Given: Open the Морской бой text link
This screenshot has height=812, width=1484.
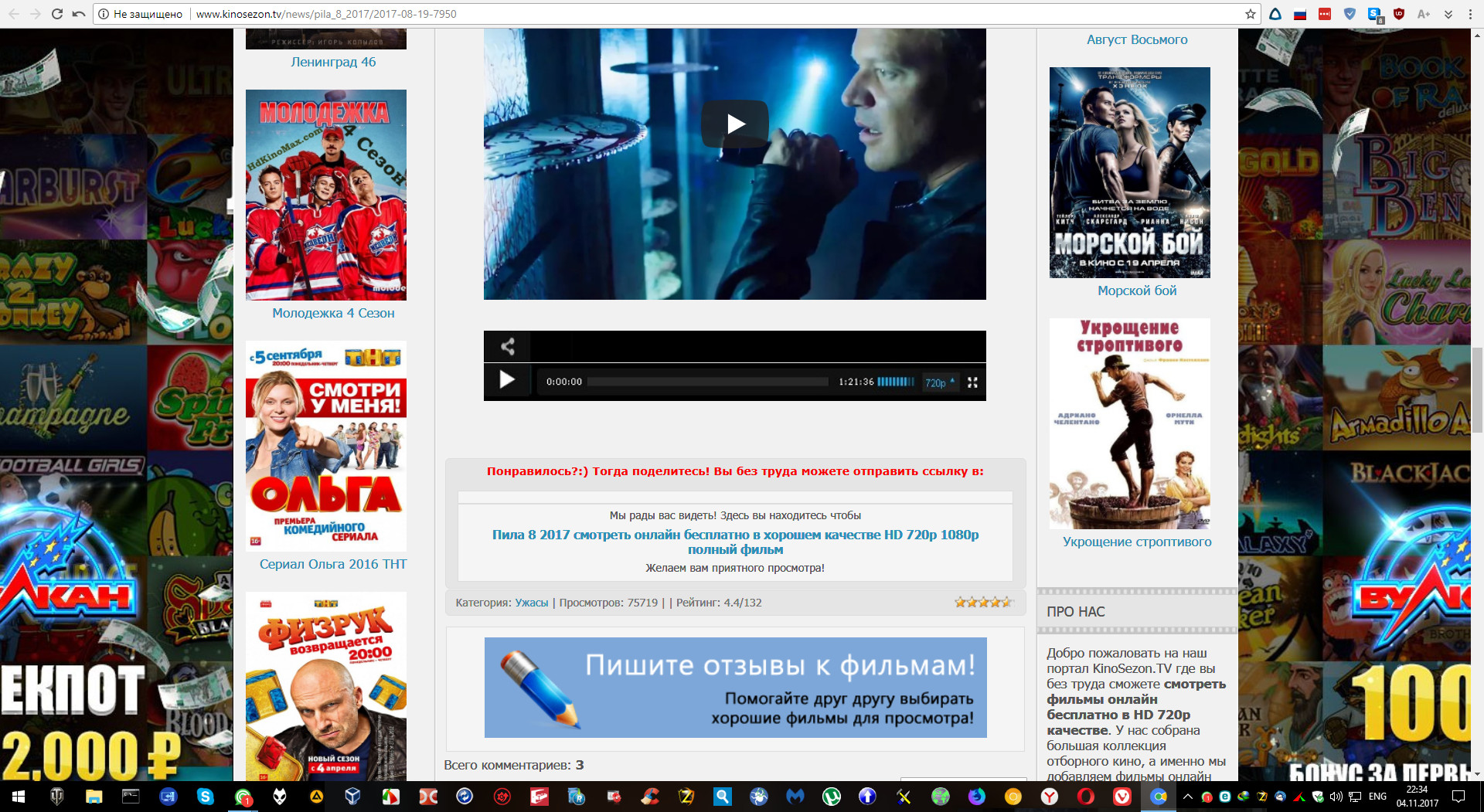Looking at the screenshot, I should point(1137,290).
